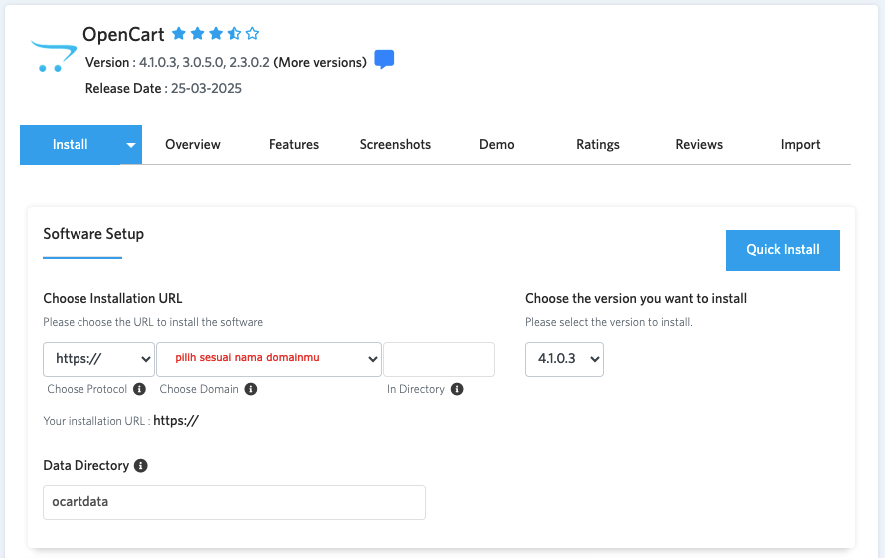Click the Your installation URL text
Image resolution: width=885 pixels, height=558 pixels.
121,421
